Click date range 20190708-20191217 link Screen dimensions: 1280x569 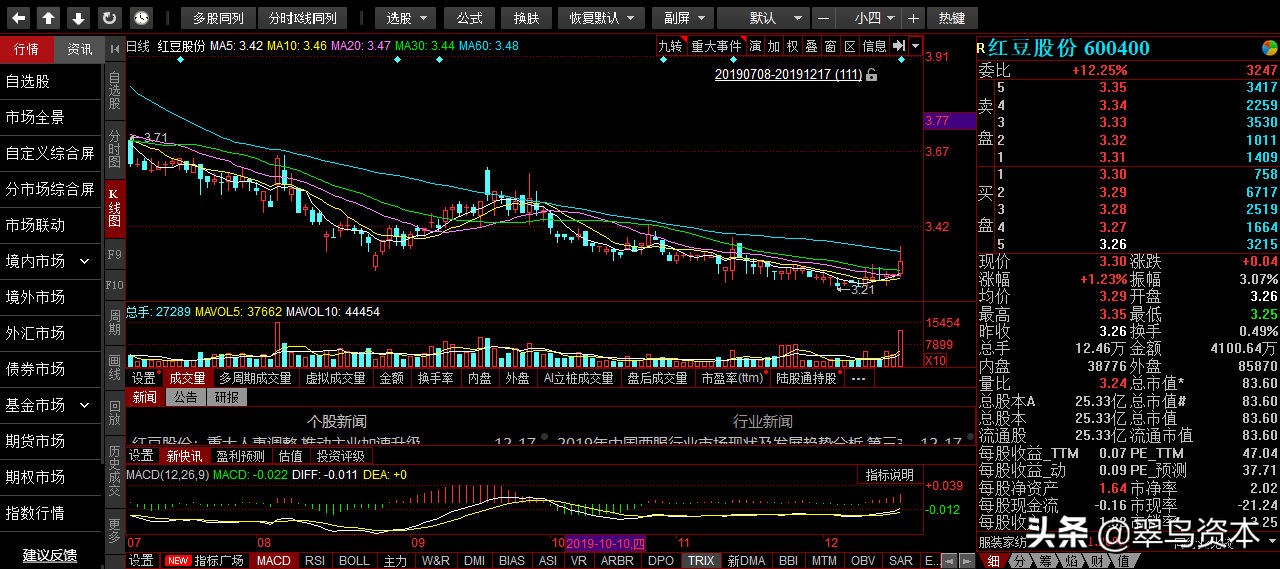(x=788, y=75)
